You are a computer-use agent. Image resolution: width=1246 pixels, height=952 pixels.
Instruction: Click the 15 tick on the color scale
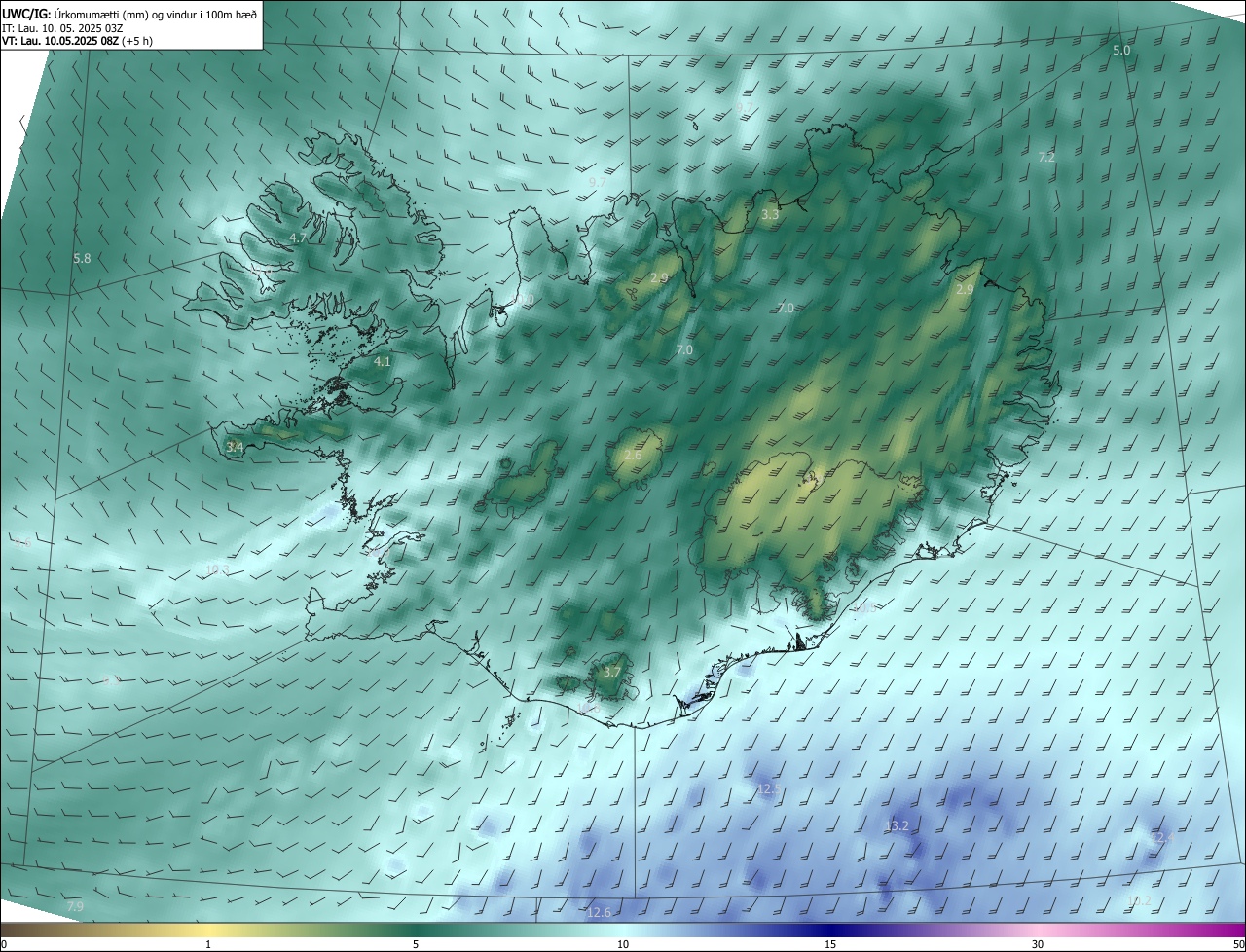830,944
